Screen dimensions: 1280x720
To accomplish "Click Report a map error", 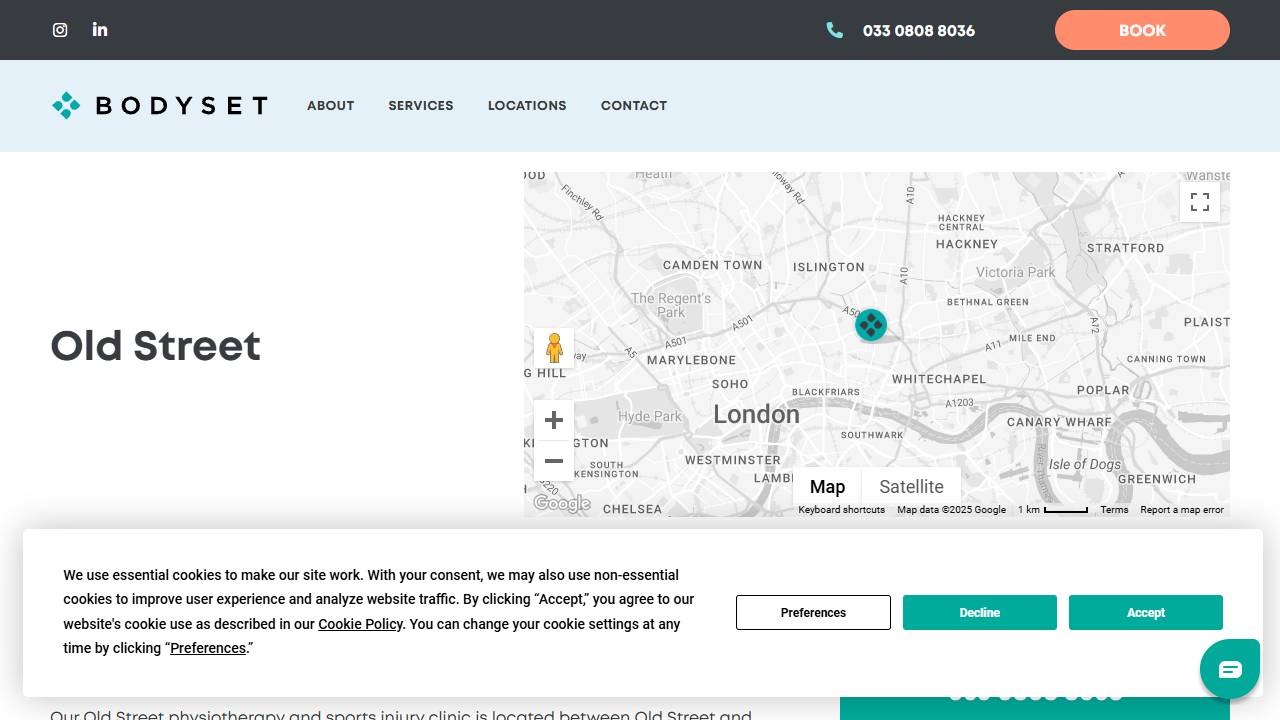I will click(1182, 510).
